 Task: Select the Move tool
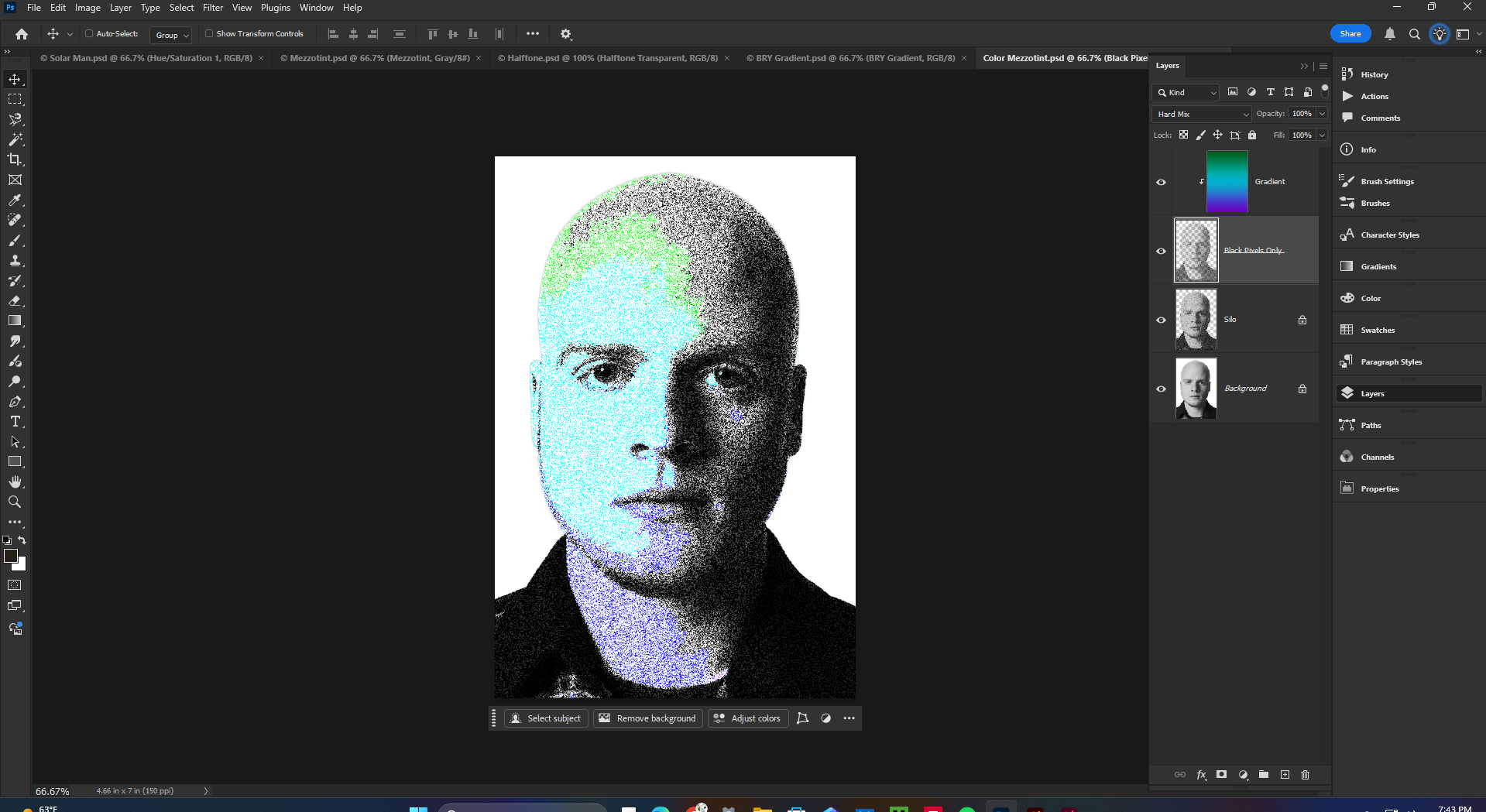point(15,78)
